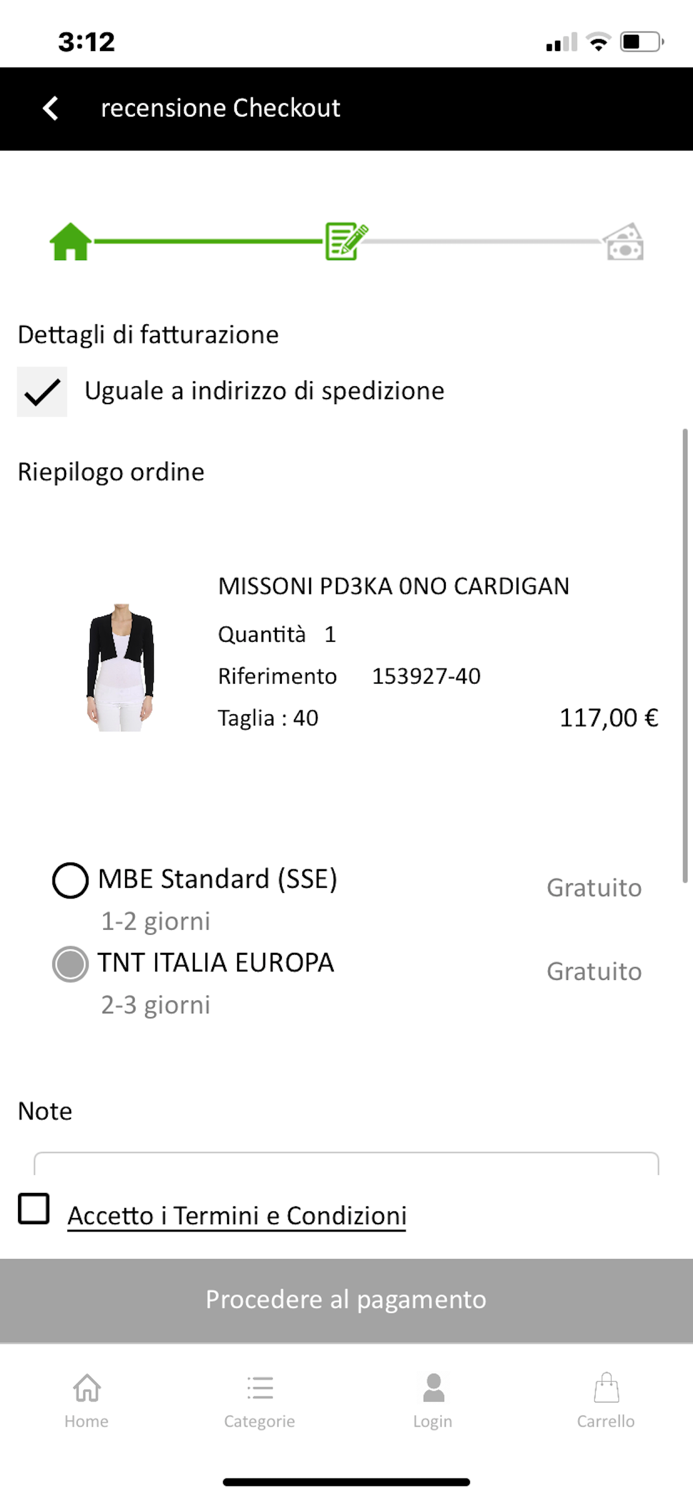Check 'Accetto i Termini e Condizioni'

(33, 1208)
